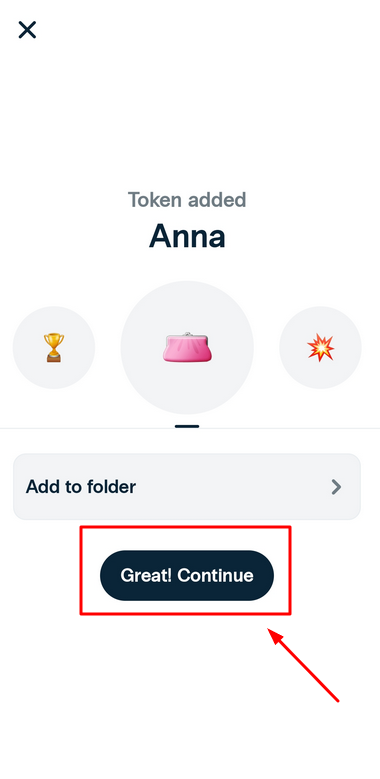Confirm the token with Great! Continue
The image size is (380, 779).
point(187,575)
